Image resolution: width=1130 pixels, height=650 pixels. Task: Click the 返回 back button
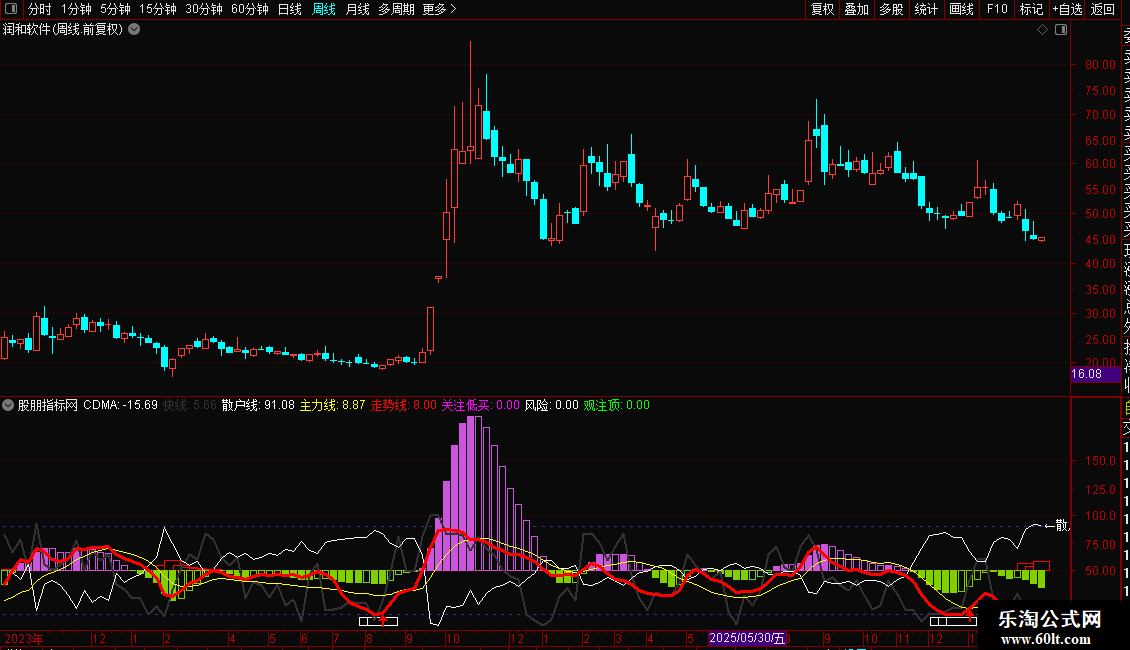coord(1103,9)
